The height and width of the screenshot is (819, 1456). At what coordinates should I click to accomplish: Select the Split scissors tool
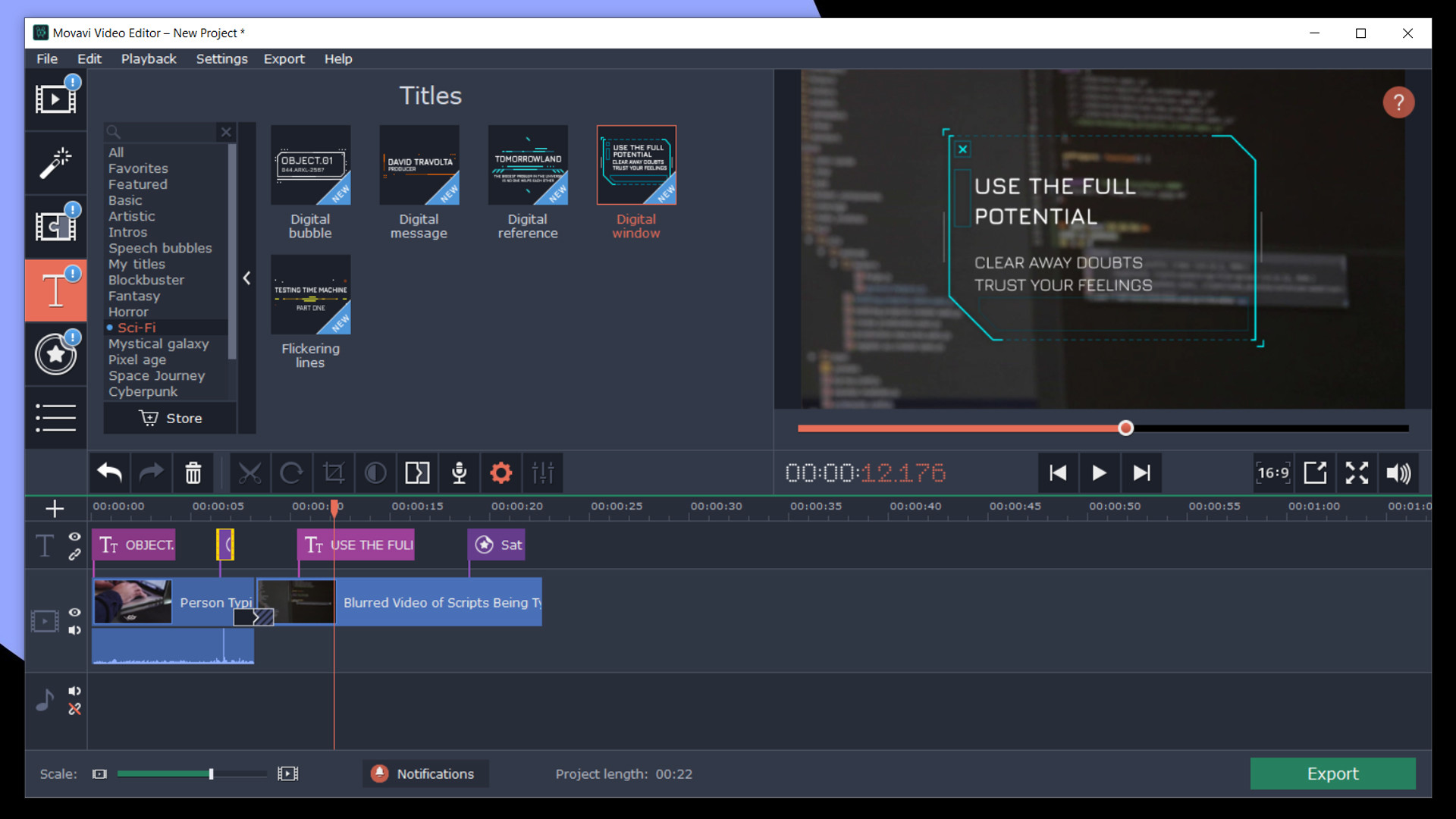(251, 472)
